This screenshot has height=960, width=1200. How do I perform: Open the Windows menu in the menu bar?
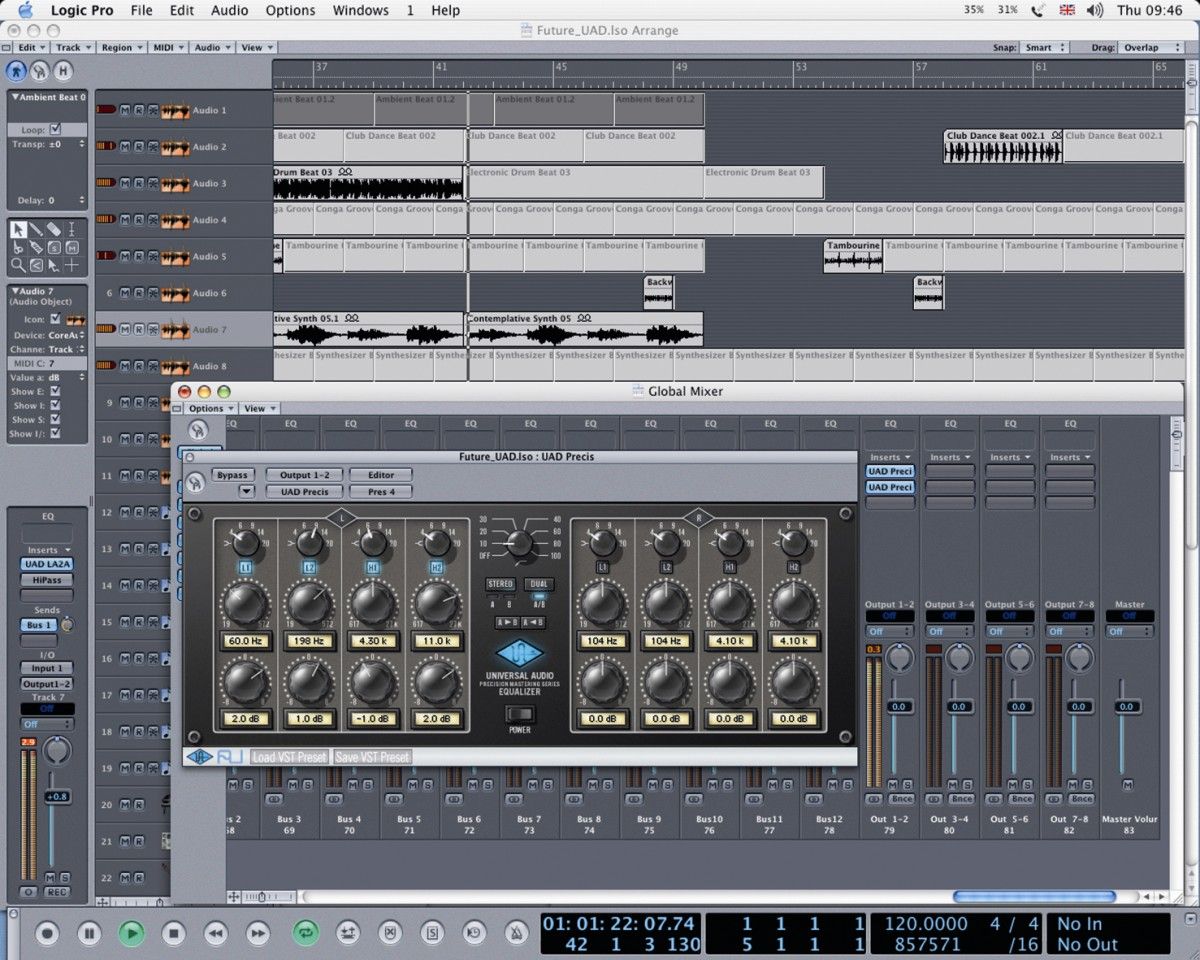pyautogui.click(x=360, y=10)
